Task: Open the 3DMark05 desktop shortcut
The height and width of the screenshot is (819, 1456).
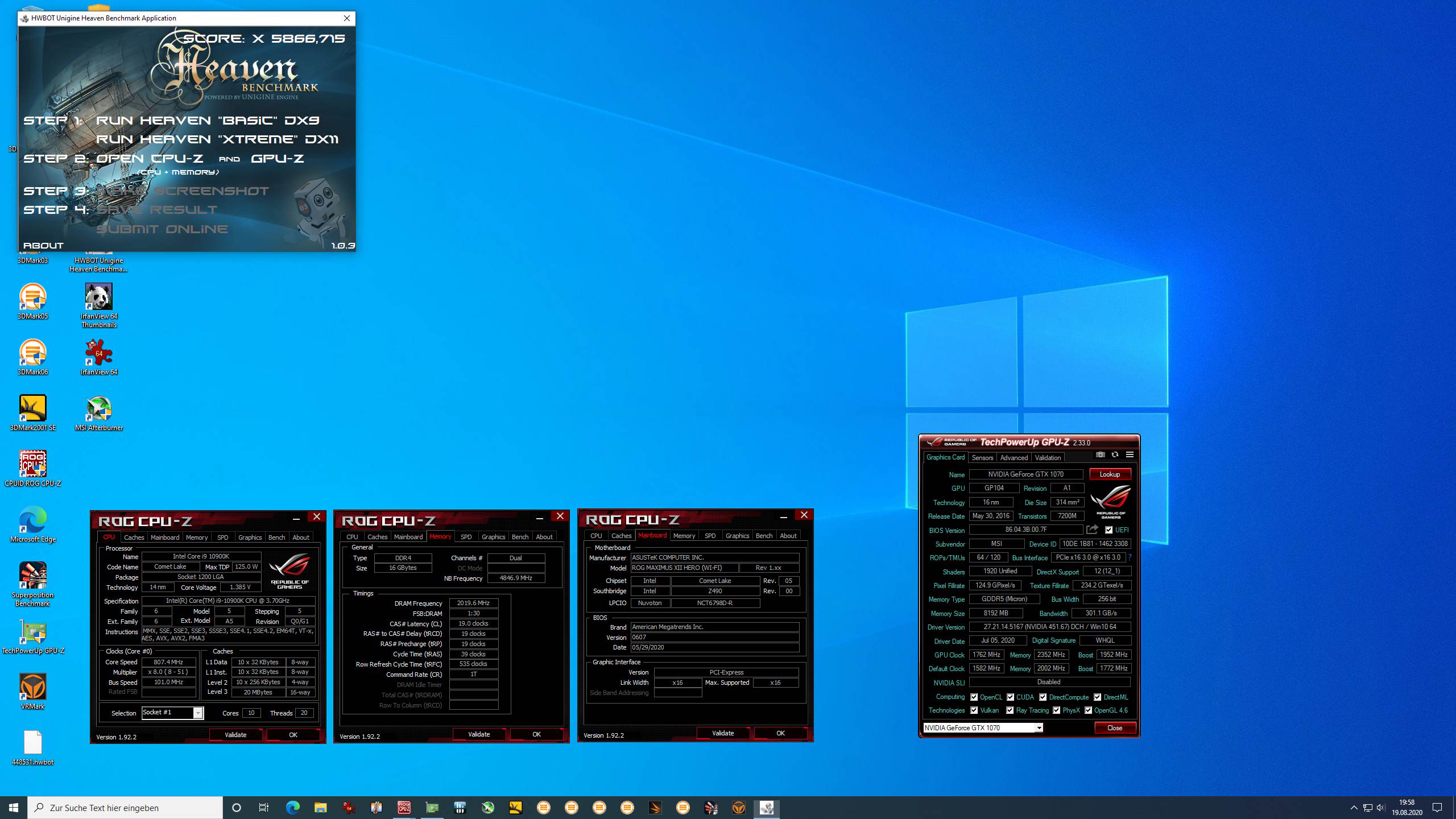Action: (x=32, y=302)
